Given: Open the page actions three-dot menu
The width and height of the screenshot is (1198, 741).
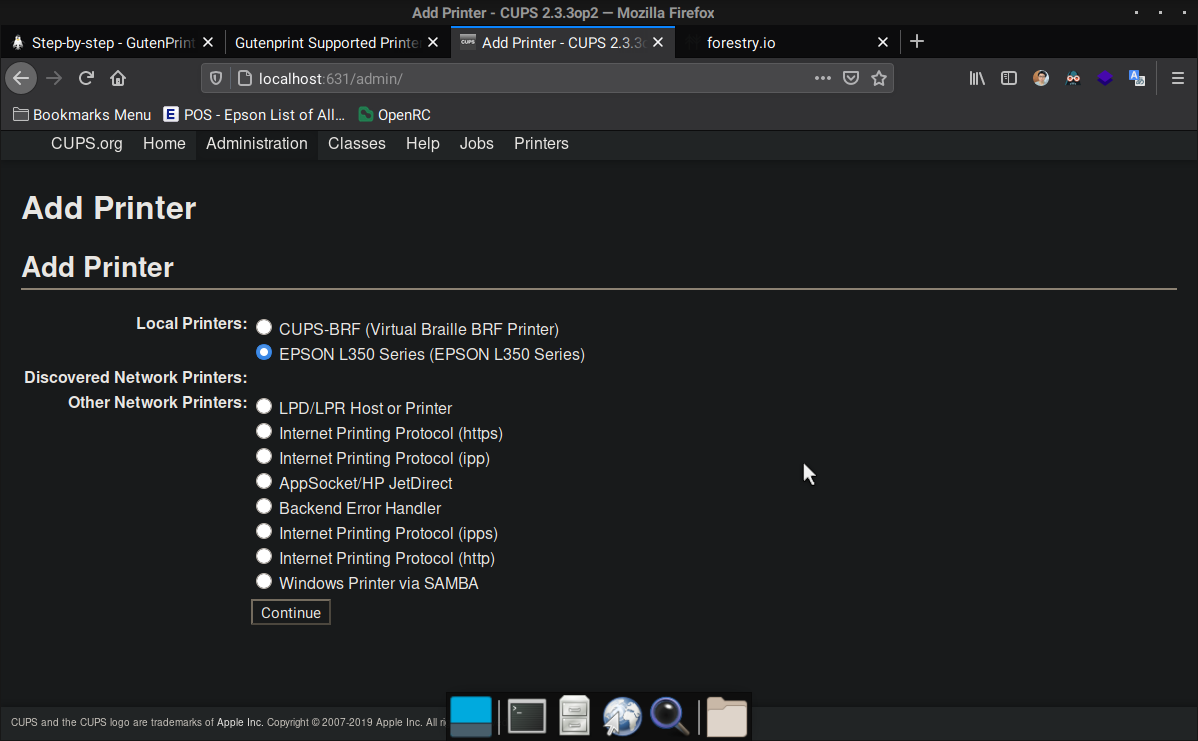Looking at the screenshot, I should pos(822,78).
